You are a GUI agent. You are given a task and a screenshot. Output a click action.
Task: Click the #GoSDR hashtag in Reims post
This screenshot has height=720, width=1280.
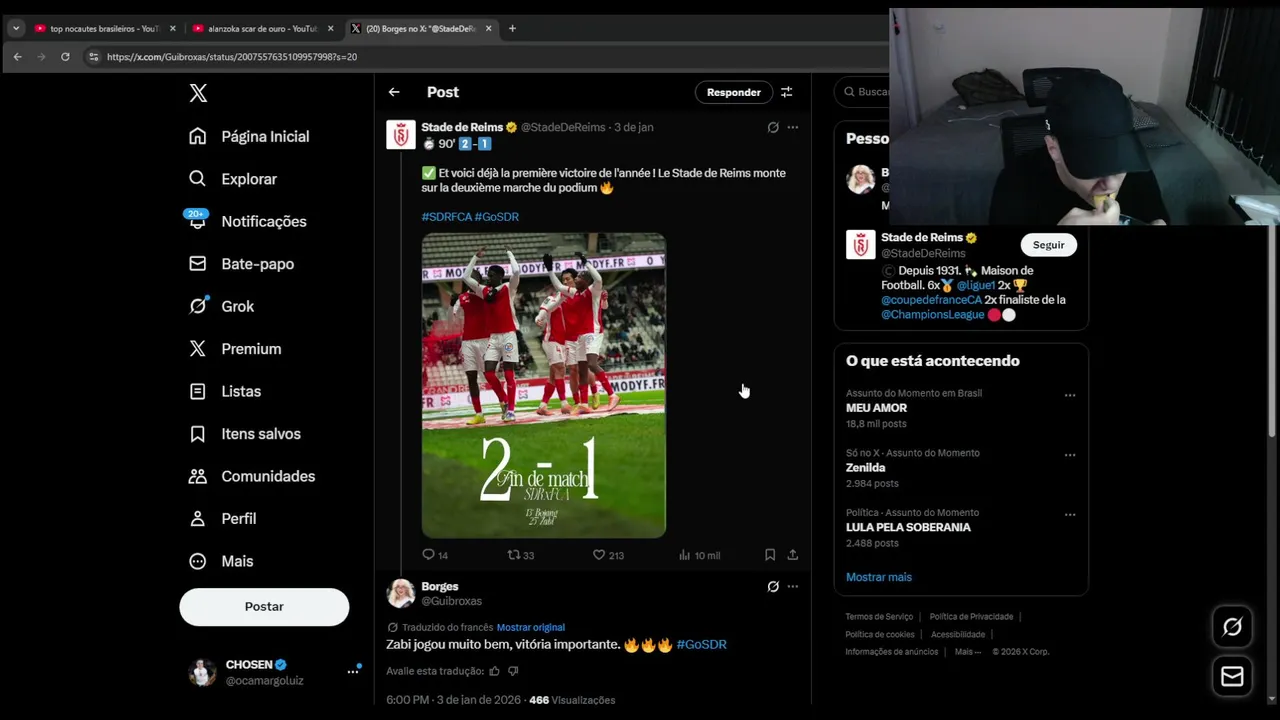coord(497,217)
